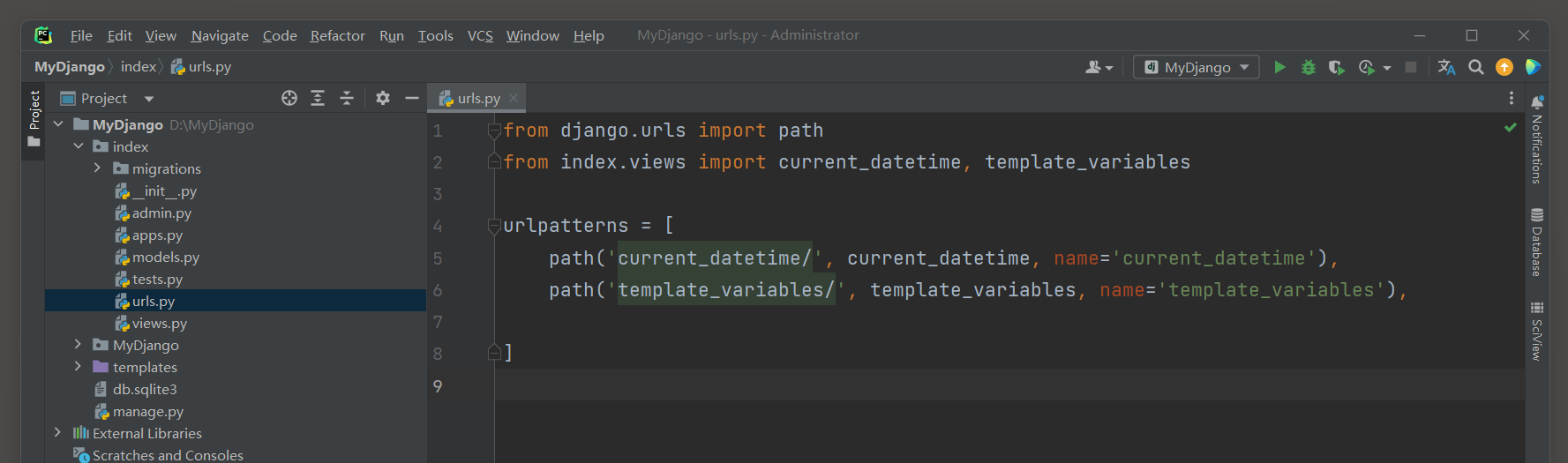Open Notifications tool window bell

1537,139
